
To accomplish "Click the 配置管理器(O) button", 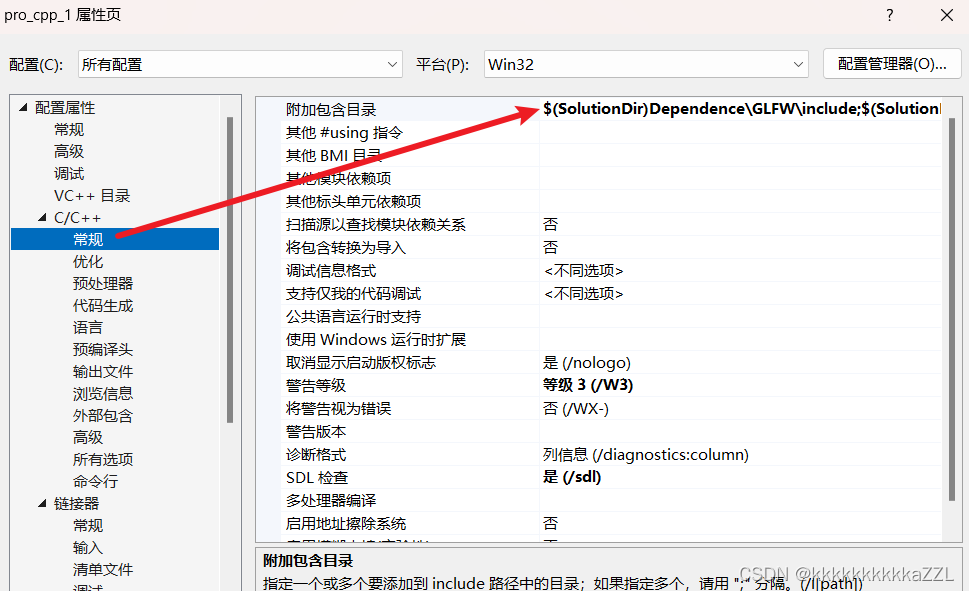I will click(x=891, y=63).
